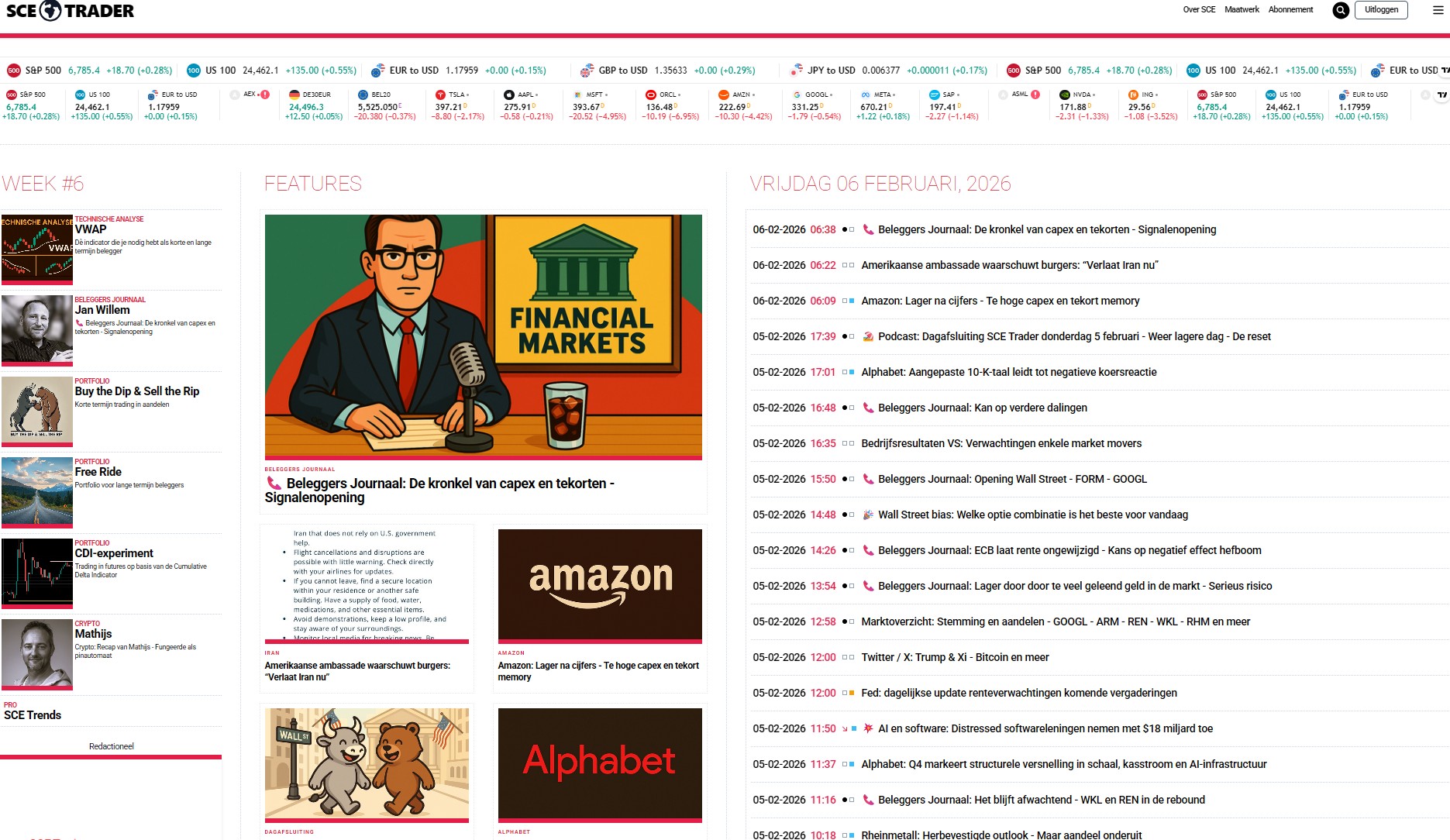1450x840 pixels.
Task: Click the Jan Willem portrait thumbnail
Action: click(37, 330)
